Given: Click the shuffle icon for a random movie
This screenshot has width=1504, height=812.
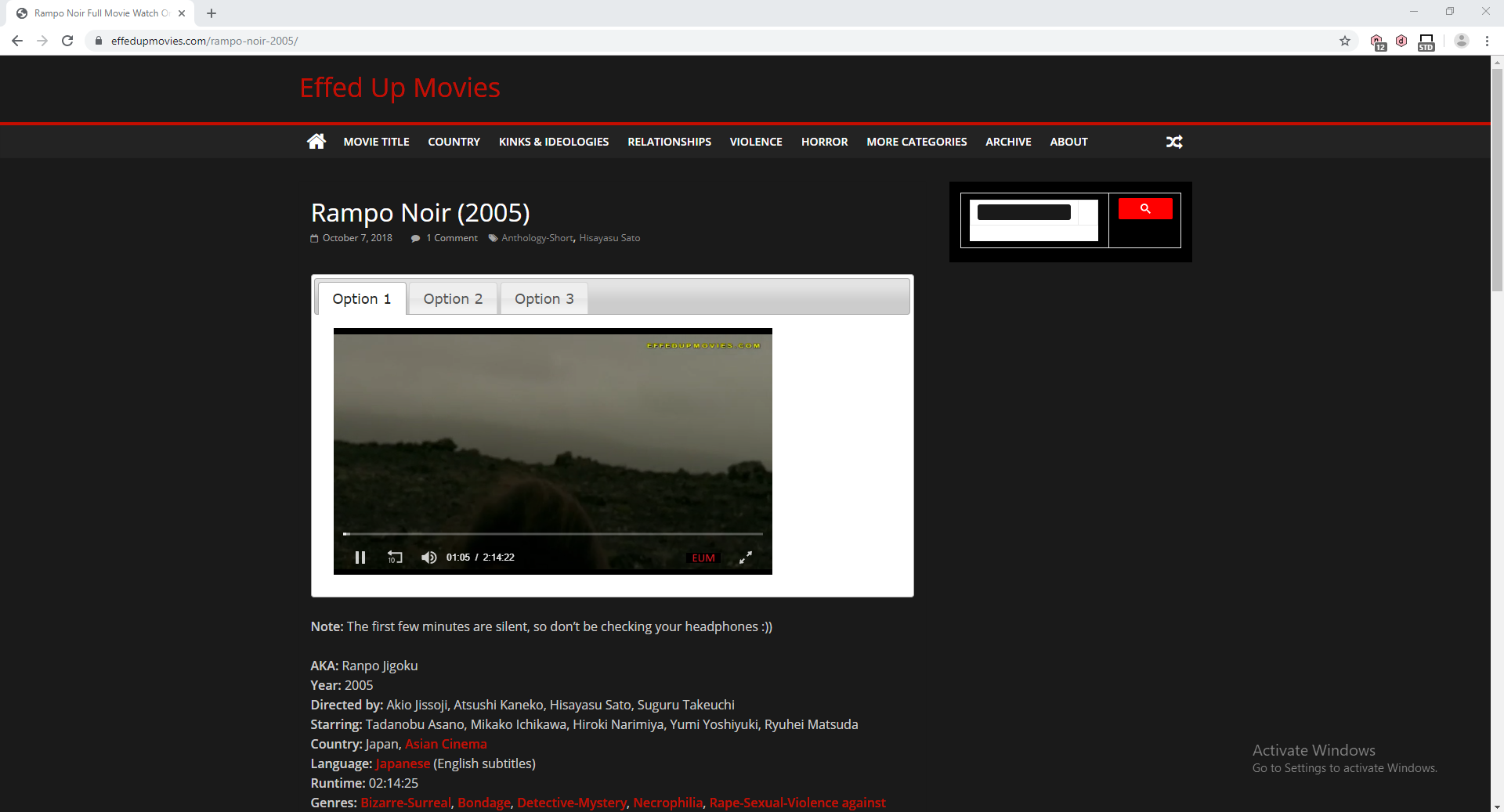Looking at the screenshot, I should click(1174, 142).
